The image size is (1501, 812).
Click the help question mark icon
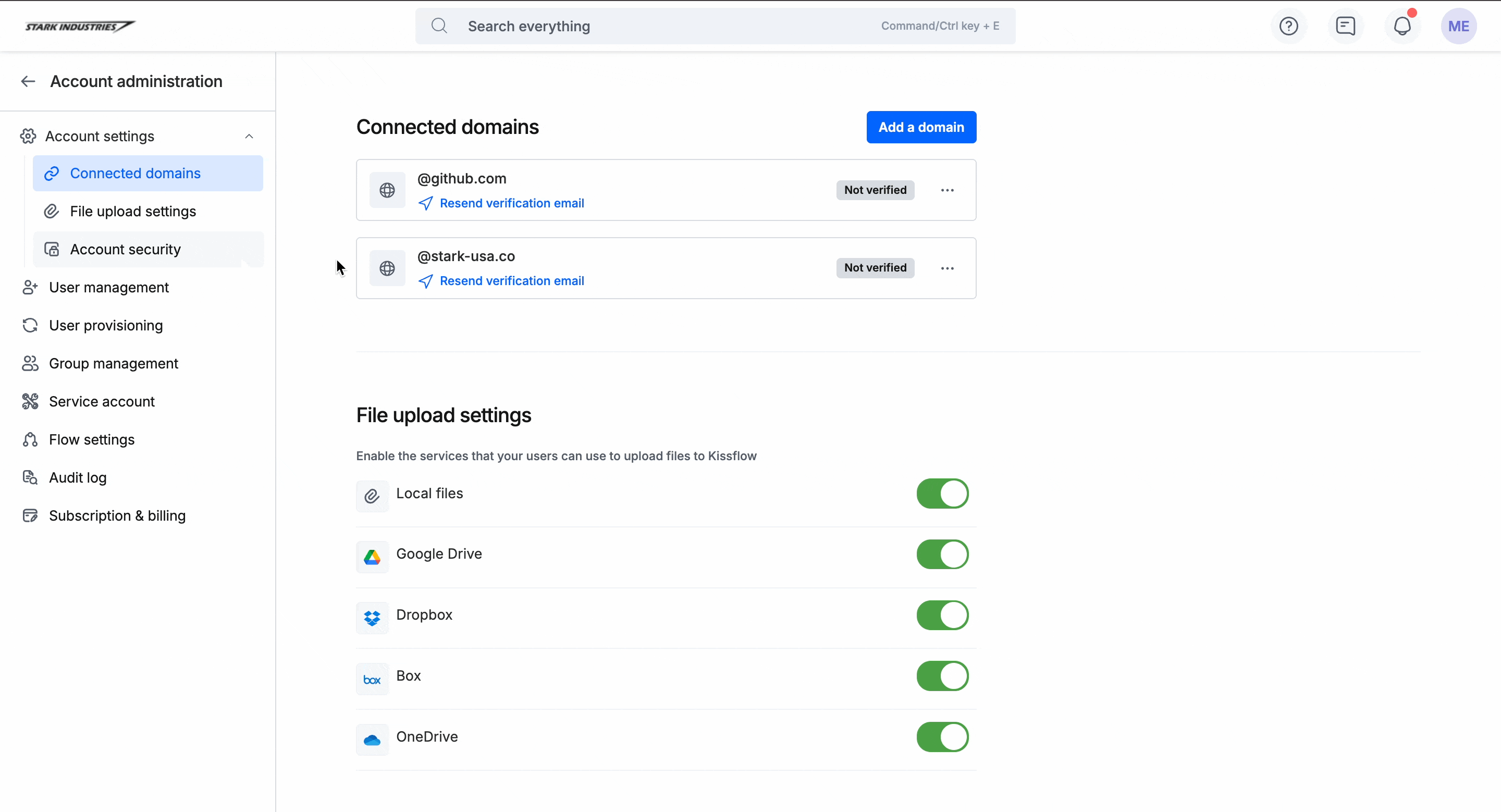click(1288, 26)
